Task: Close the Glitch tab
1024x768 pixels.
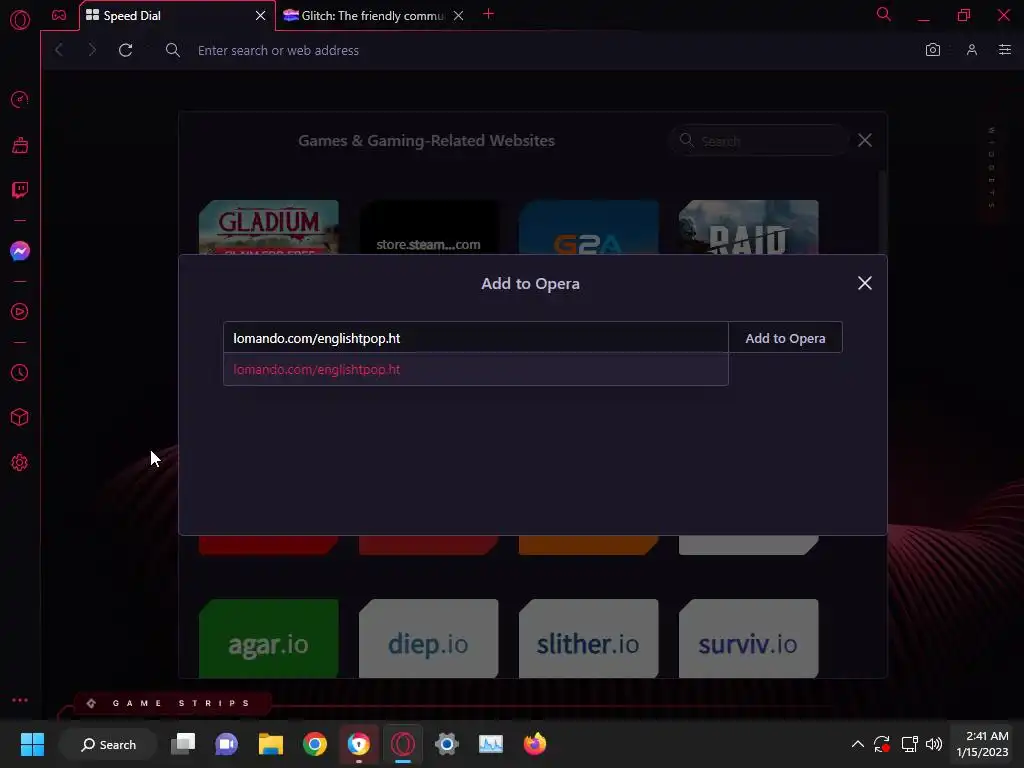Action: coord(458,16)
